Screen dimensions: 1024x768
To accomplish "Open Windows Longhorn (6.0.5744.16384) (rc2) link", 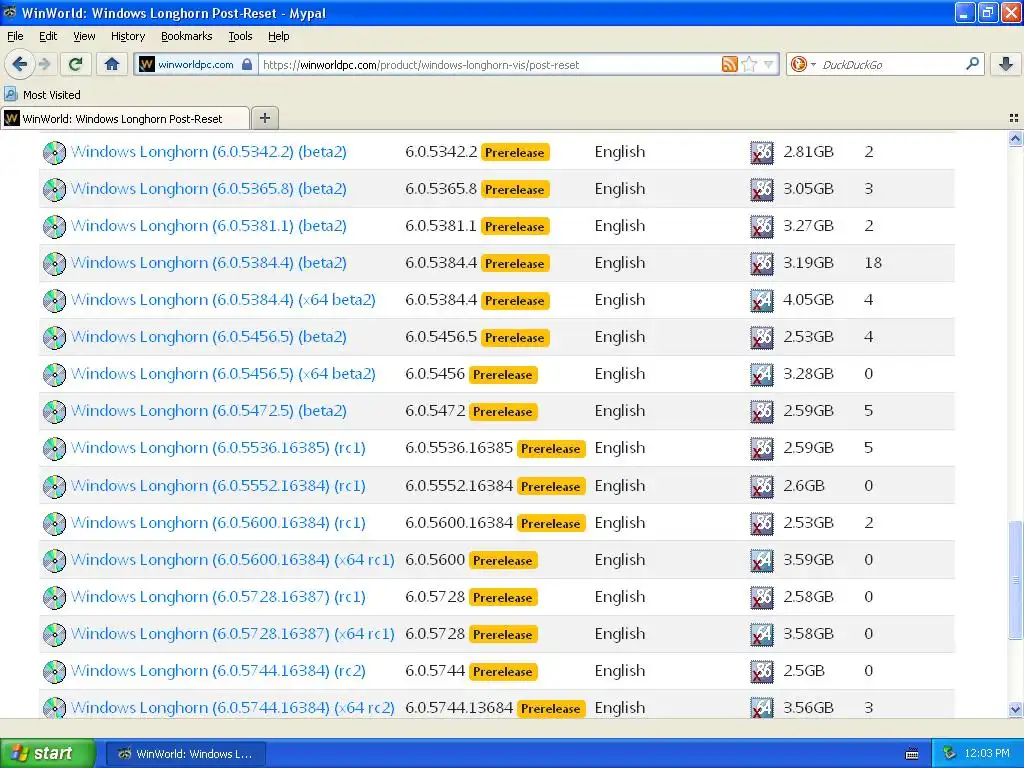I will [218, 671].
